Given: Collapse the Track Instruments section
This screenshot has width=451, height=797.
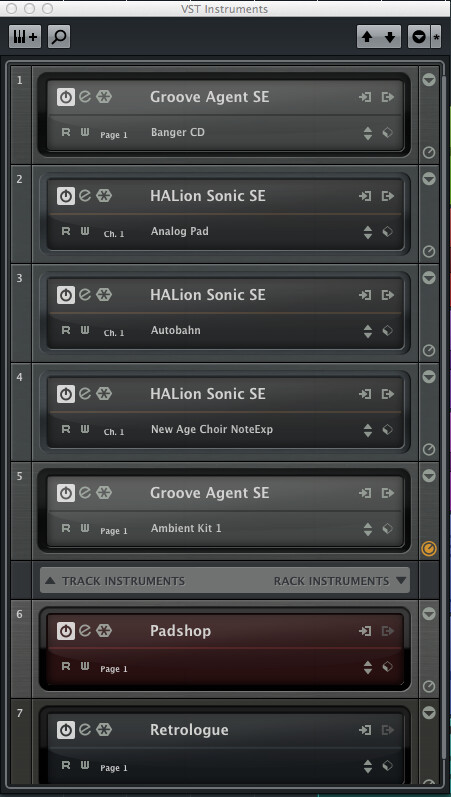Looking at the screenshot, I should pos(115,580).
